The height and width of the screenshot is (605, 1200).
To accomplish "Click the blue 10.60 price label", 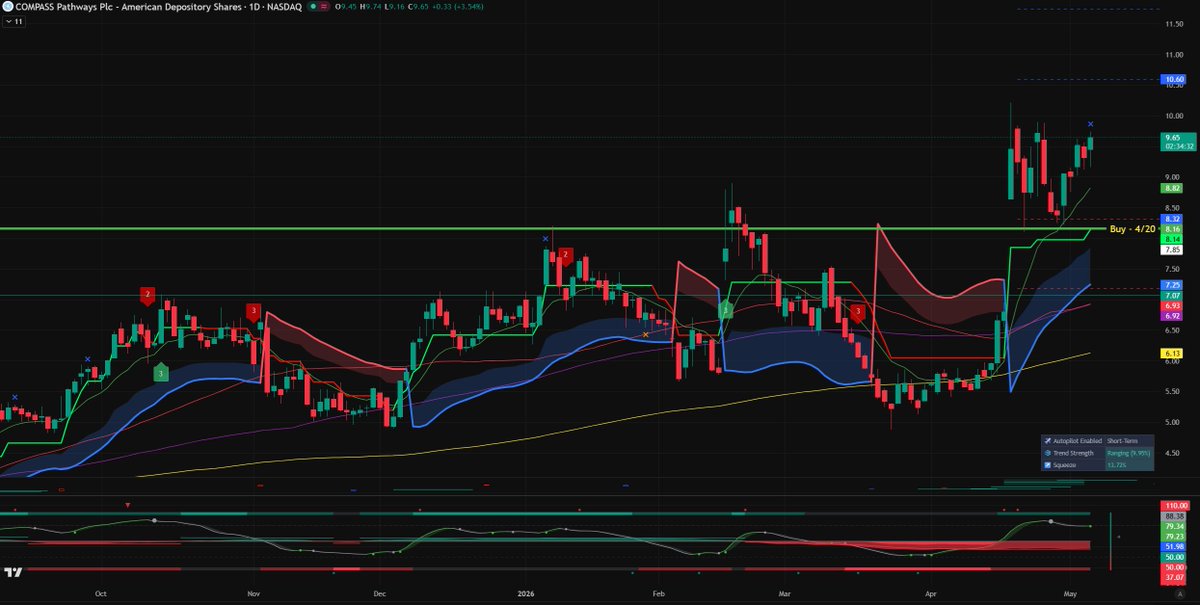I will tap(1173, 79).
